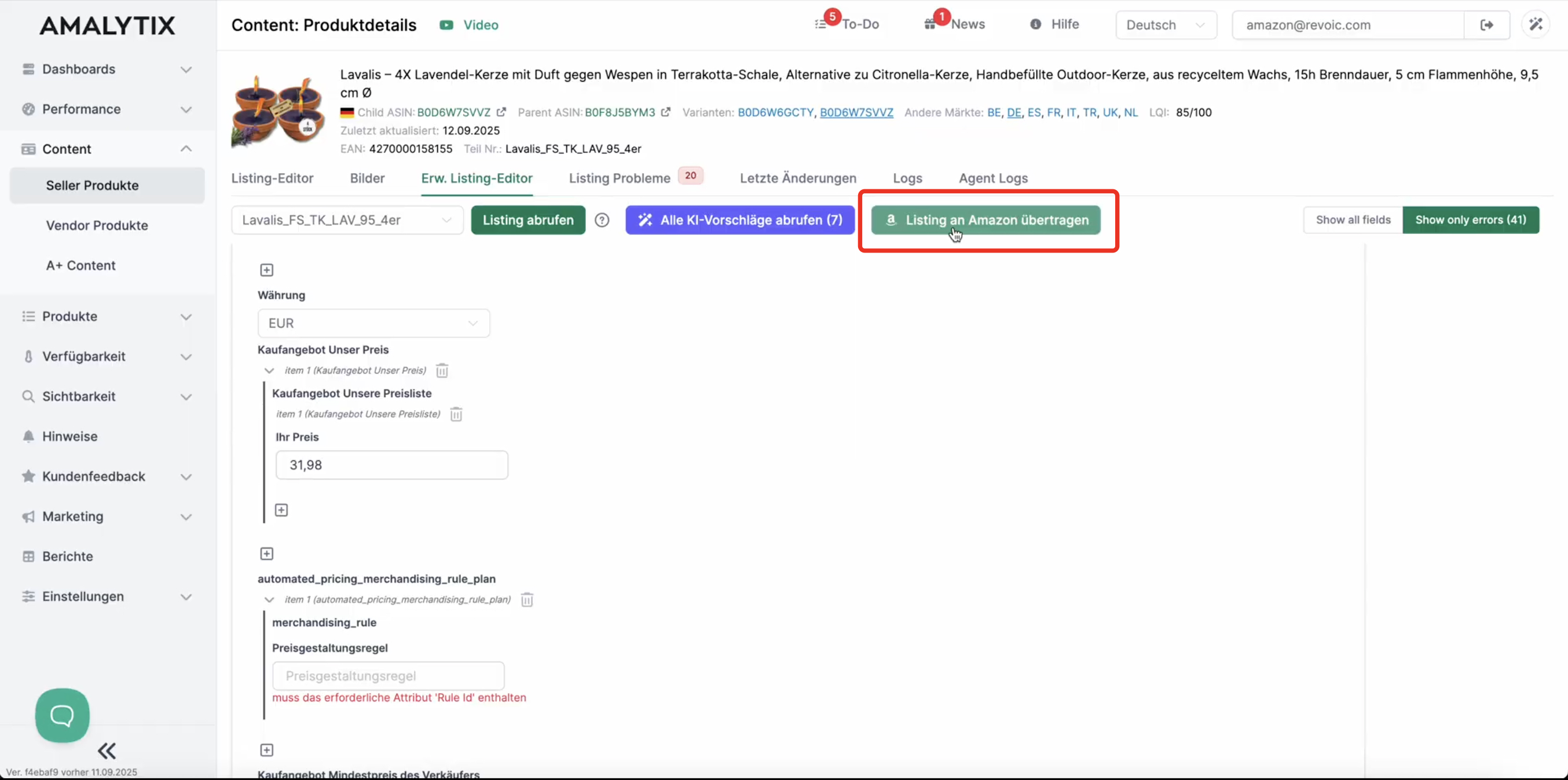This screenshot has height=780, width=1568.
Task: Open the Währung EUR dropdown
Action: pos(373,323)
